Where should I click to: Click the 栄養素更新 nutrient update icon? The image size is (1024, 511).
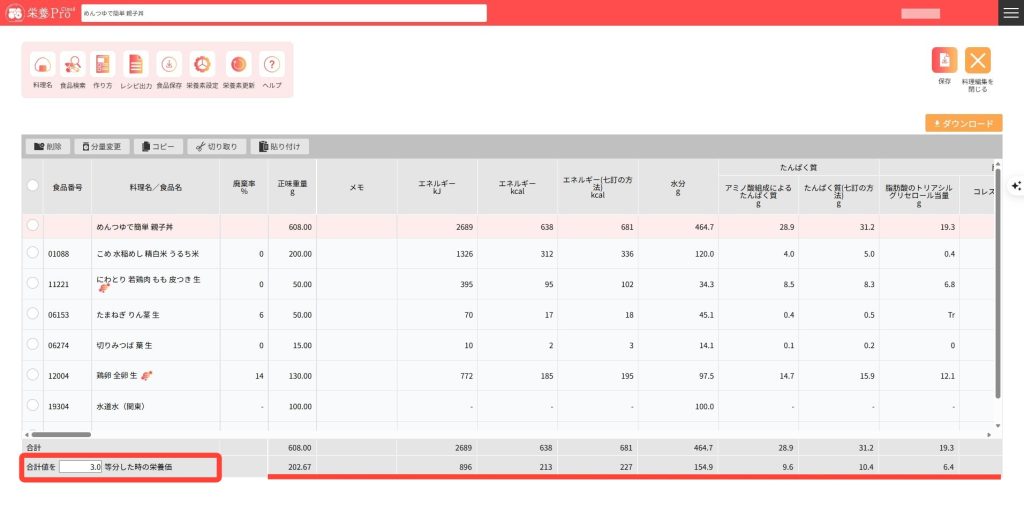pyautogui.click(x=238, y=65)
